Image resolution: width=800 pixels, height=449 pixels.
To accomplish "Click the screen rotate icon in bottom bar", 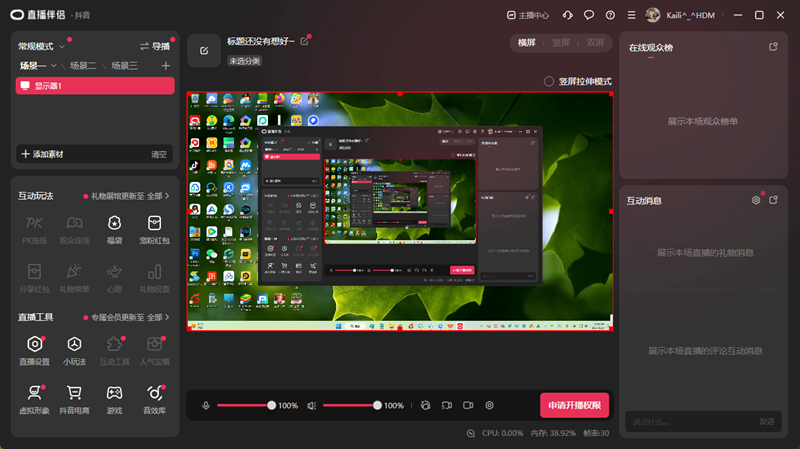I will pyautogui.click(x=426, y=405).
